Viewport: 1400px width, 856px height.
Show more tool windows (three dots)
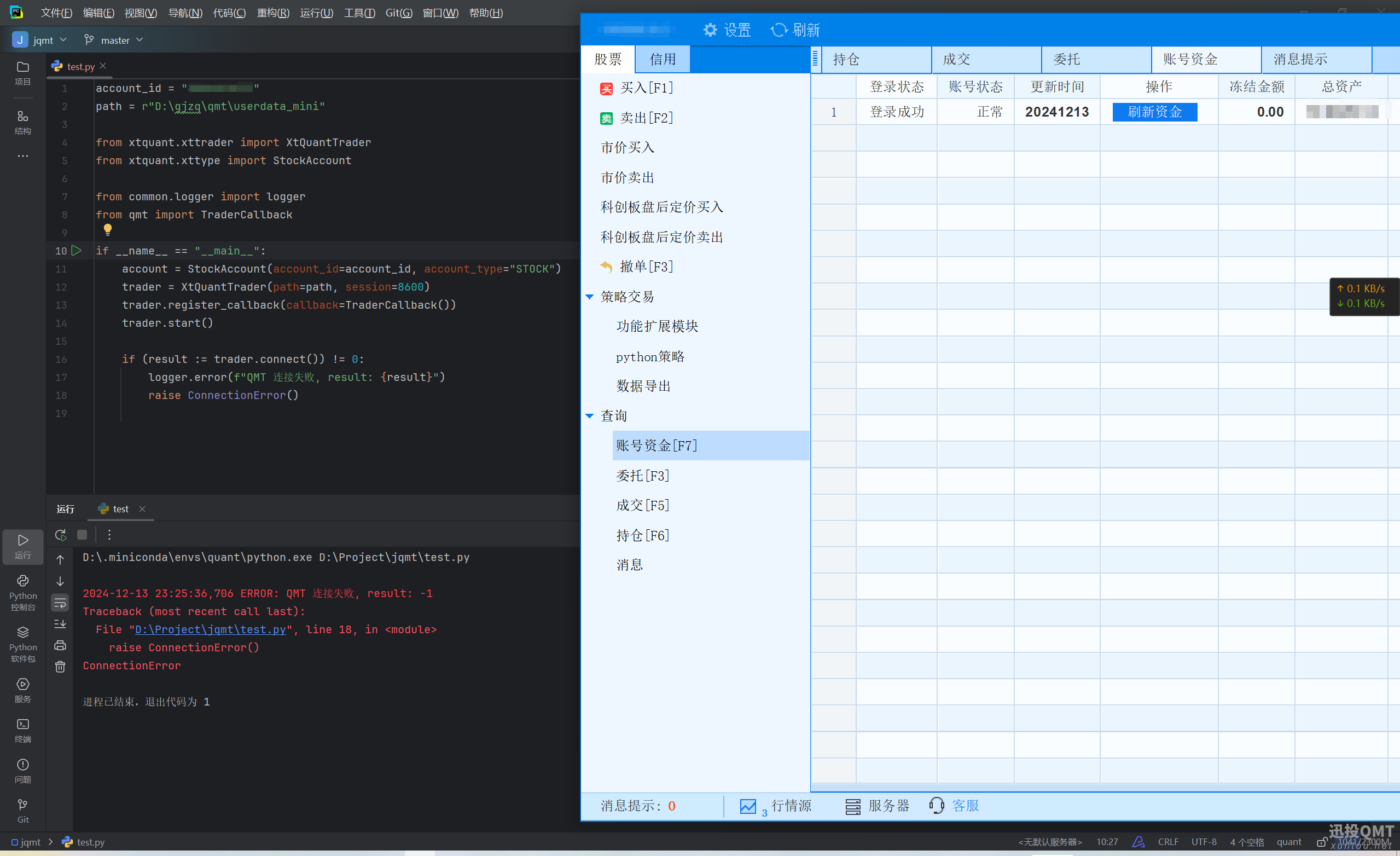[x=23, y=156]
